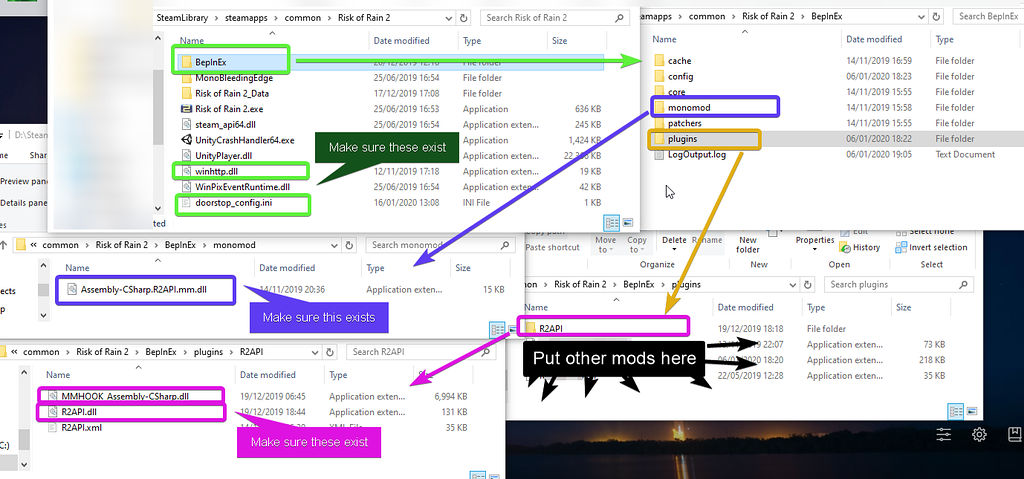1024x479 pixels.
Task: Switch monomod window to details view
Action: (x=497, y=329)
